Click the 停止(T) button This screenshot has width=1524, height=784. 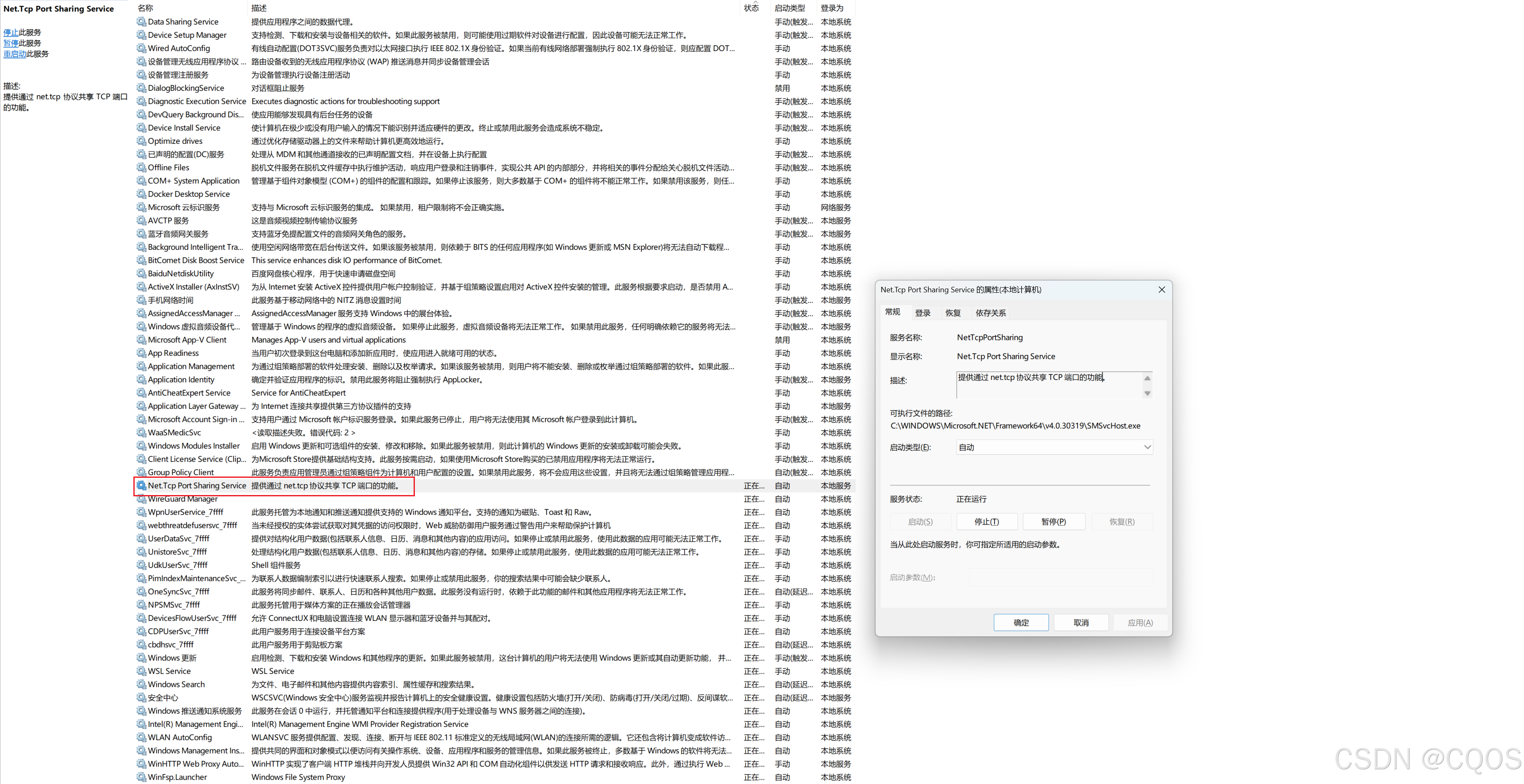pos(986,522)
